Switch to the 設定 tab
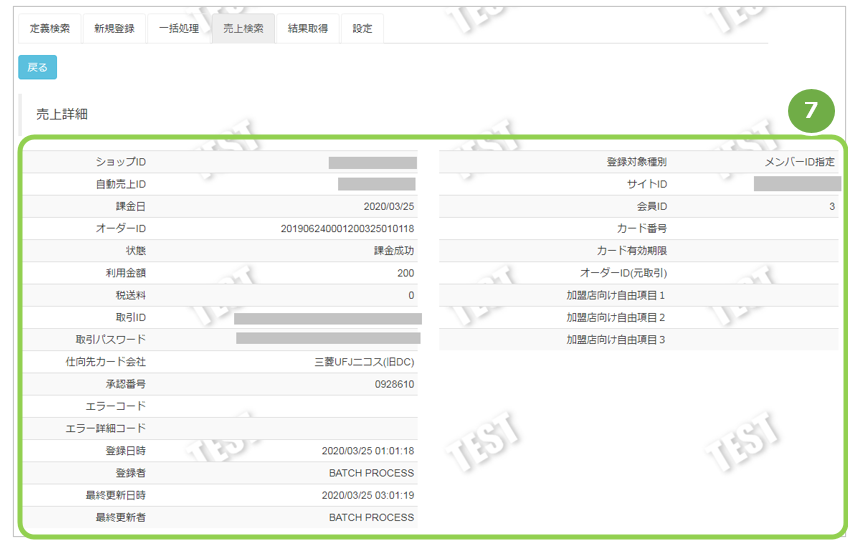 (362, 29)
